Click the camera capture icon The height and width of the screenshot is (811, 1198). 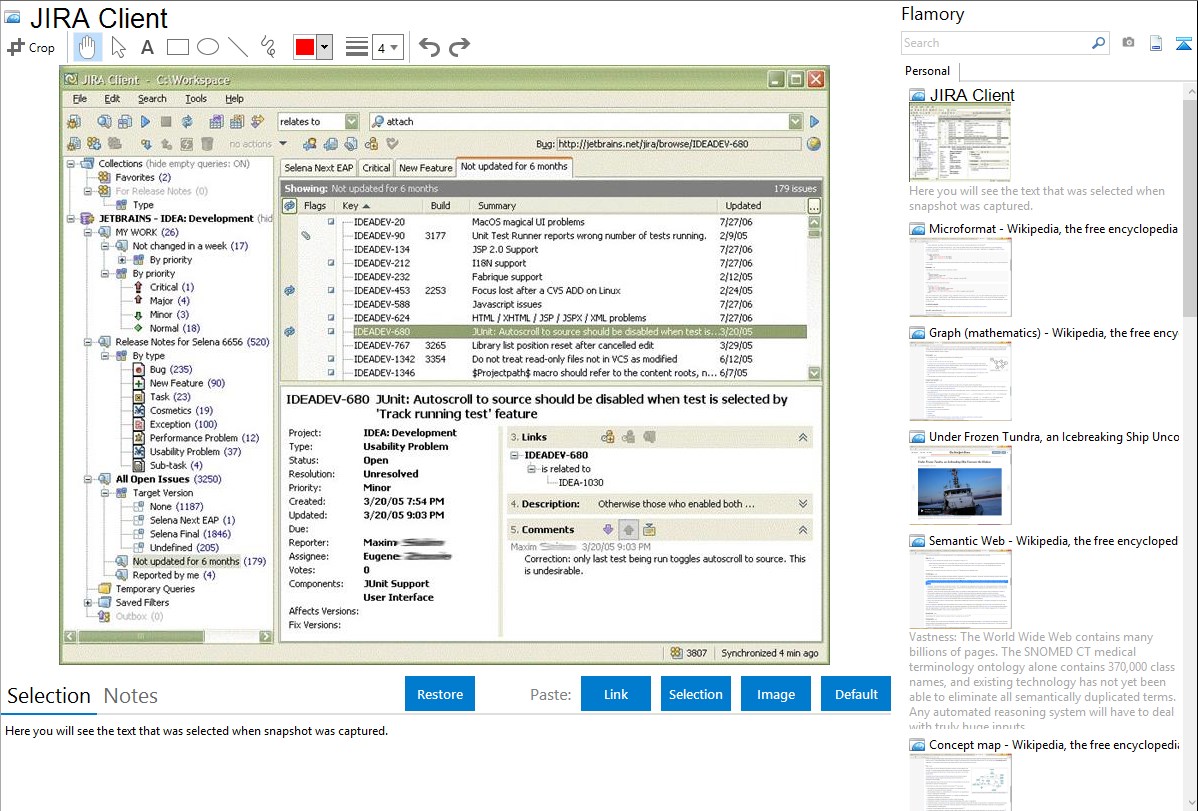(1128, 43)
